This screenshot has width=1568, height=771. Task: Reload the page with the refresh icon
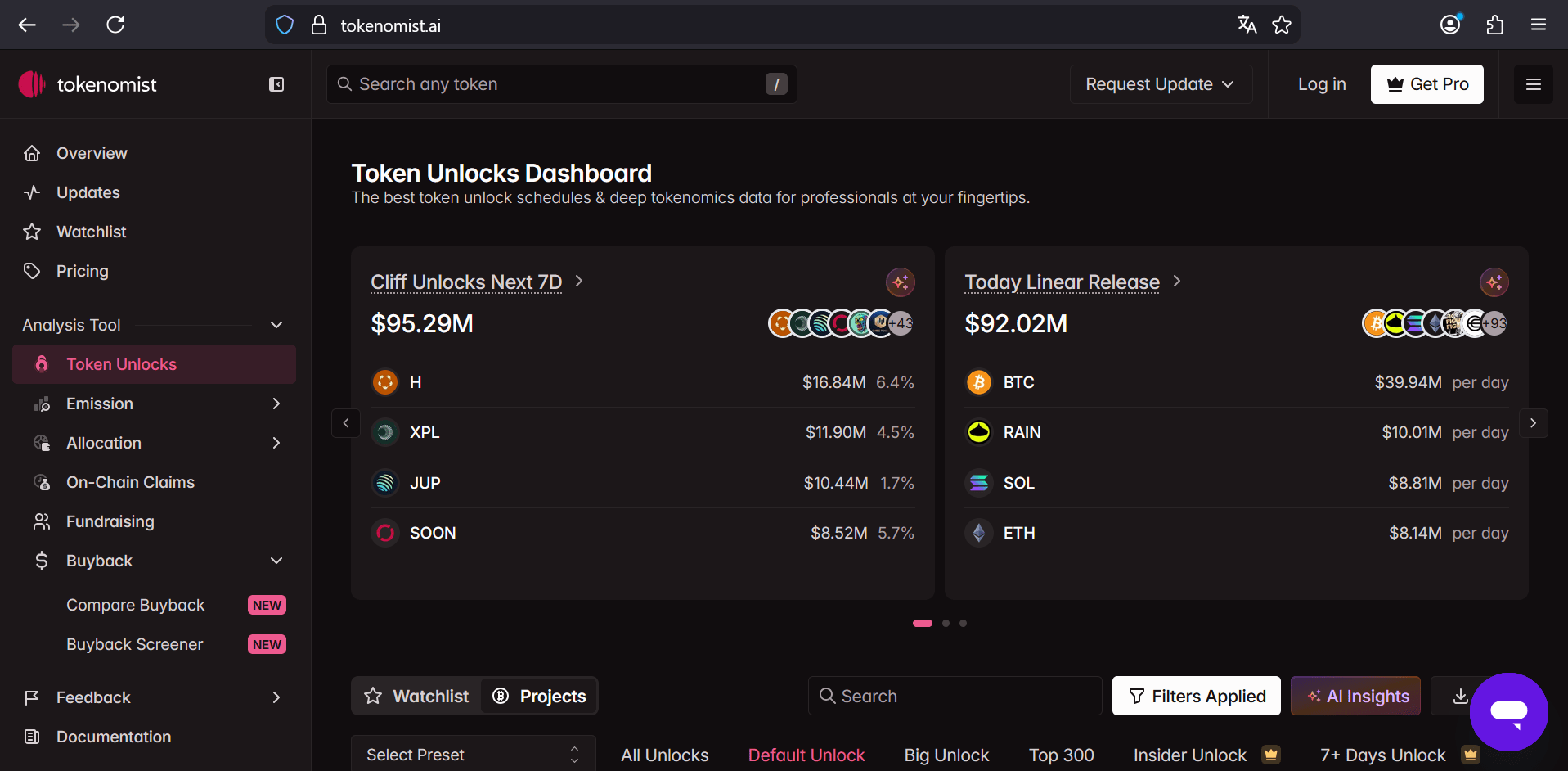point(115,25)
